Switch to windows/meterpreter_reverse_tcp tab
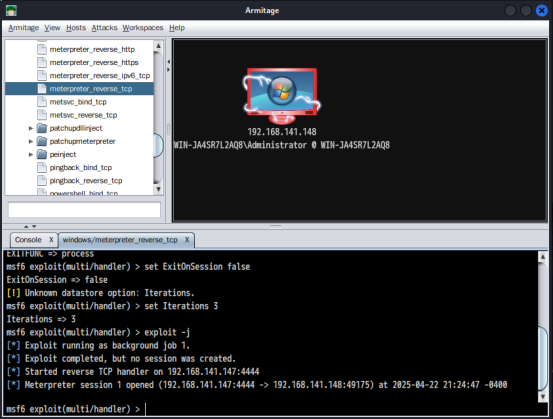The image size is (553, 419). 120,240
